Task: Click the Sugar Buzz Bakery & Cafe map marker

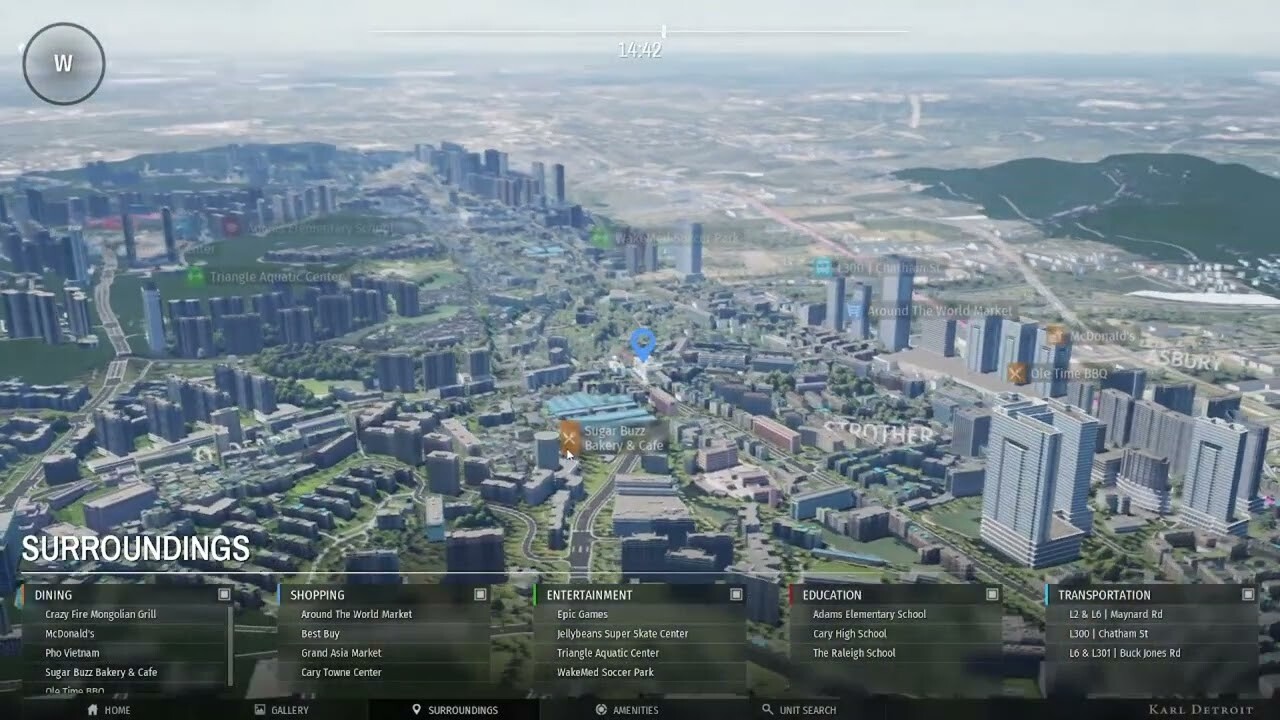Action: [x=570, y=437]
